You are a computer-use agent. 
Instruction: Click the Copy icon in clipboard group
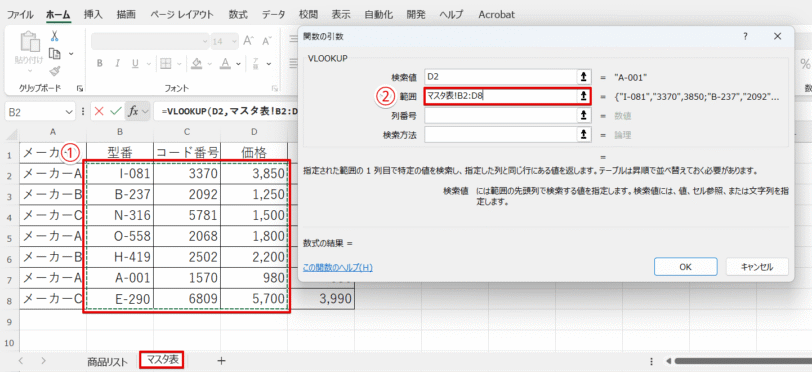coord(54,53)
